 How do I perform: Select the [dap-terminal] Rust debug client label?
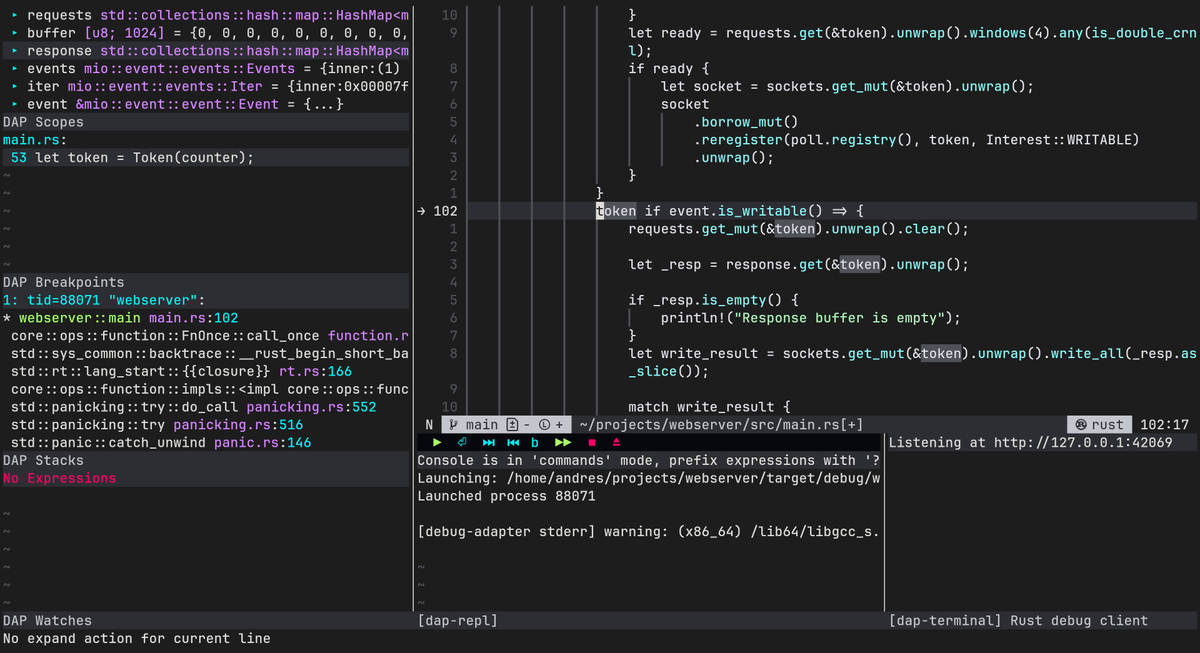pos(1018,621)
